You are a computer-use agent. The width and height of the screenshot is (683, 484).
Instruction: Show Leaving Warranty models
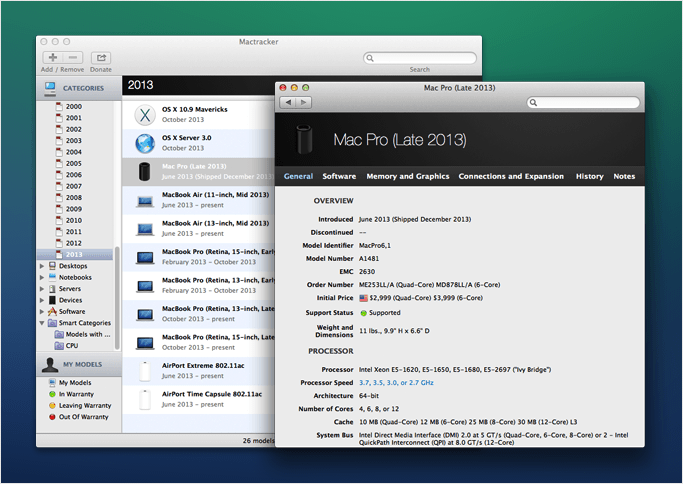tap(52, 405)
